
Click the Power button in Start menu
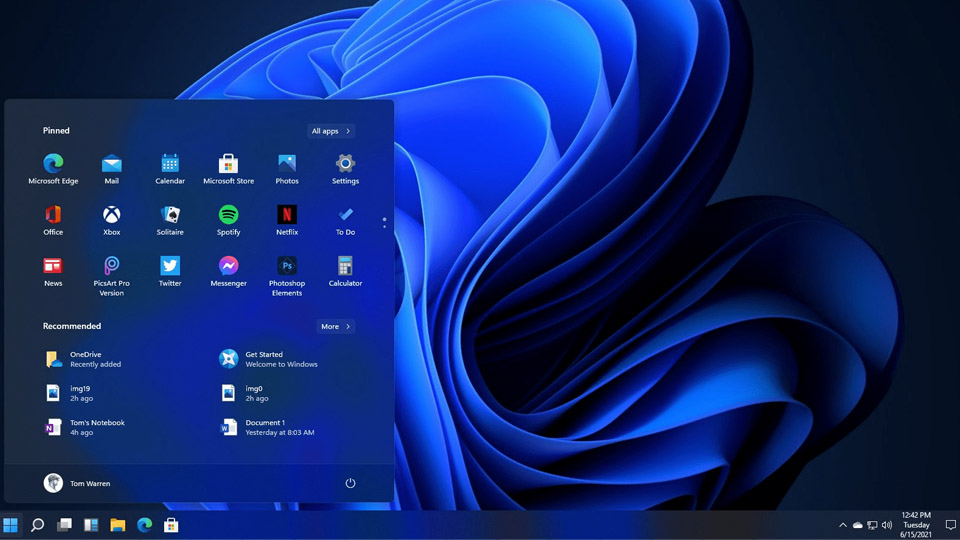click(350, 483)
